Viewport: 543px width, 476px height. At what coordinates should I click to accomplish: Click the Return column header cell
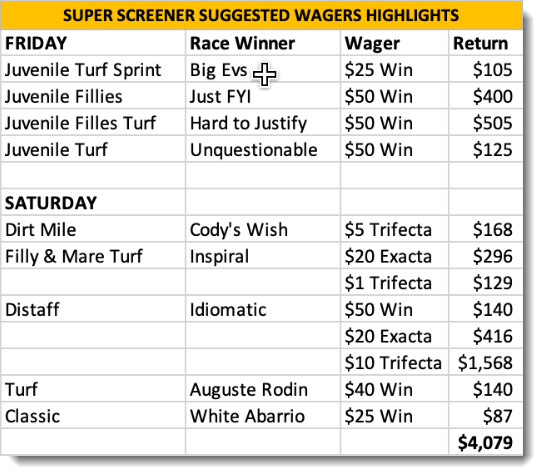click(486, 43)
